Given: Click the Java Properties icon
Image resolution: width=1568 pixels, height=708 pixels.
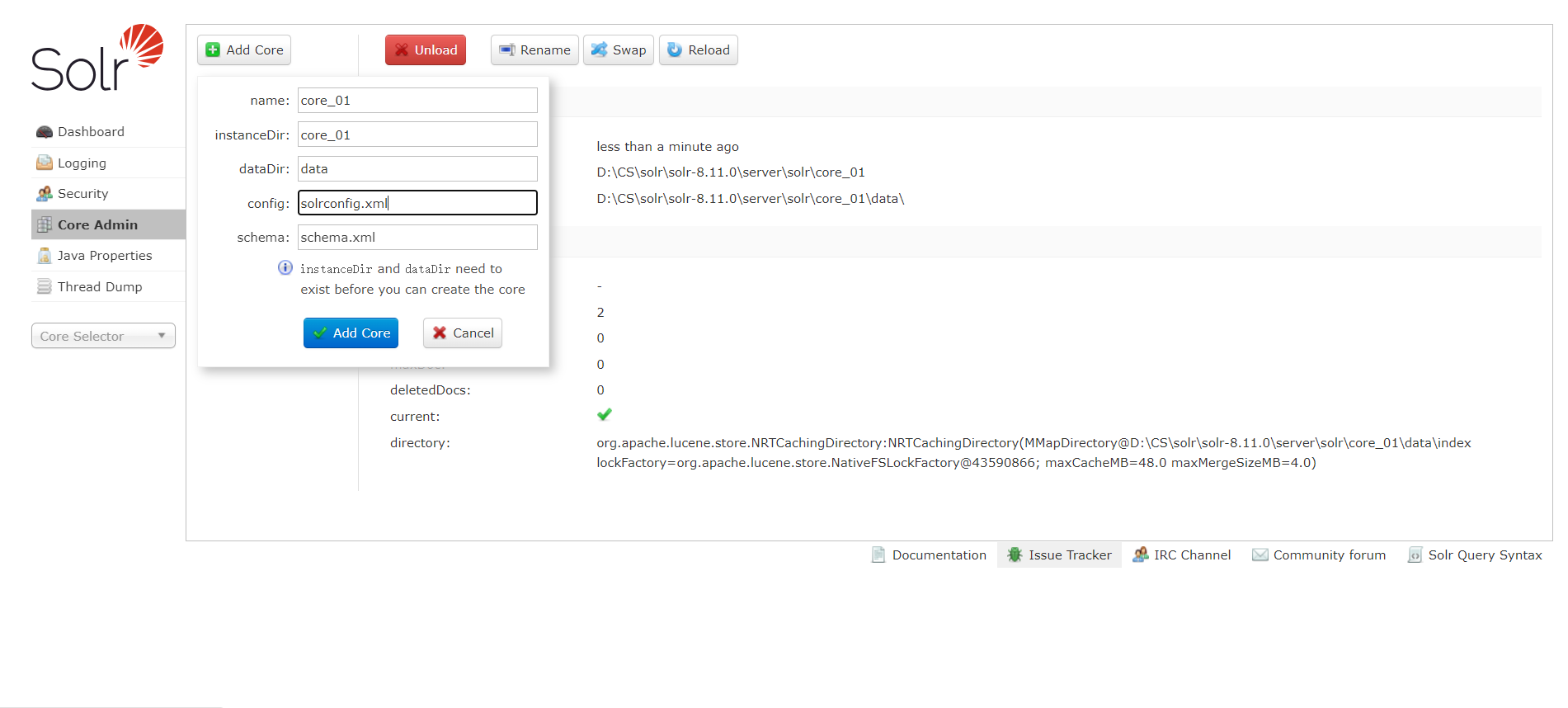Looking at the screenshot, I should point(45,256).
